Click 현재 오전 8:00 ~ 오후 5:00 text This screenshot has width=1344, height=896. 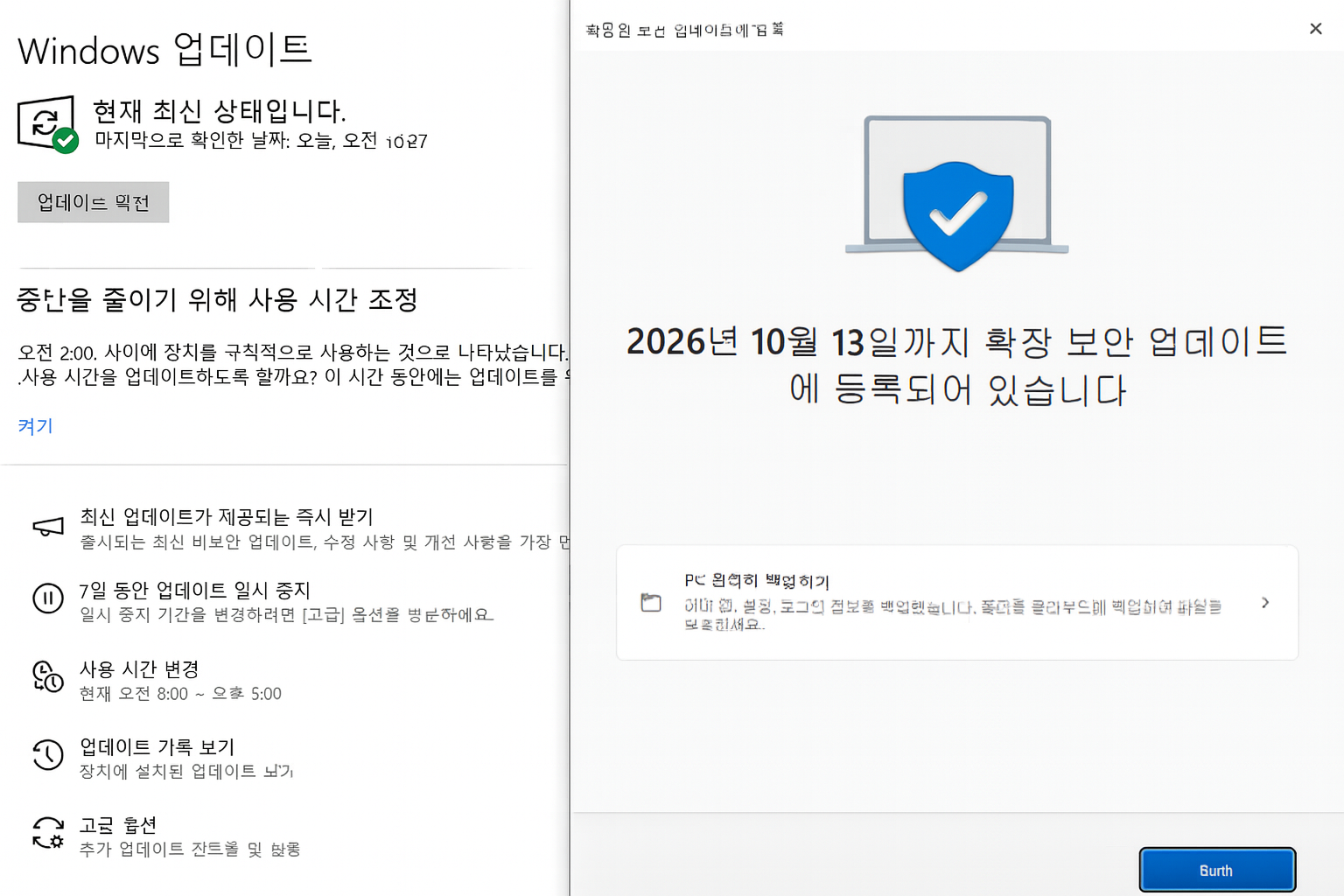pyautogui.click(x=180, y=694)
